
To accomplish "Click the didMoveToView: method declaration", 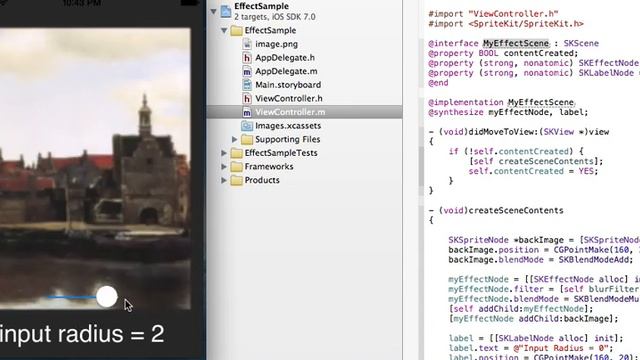I will point(518,132).
